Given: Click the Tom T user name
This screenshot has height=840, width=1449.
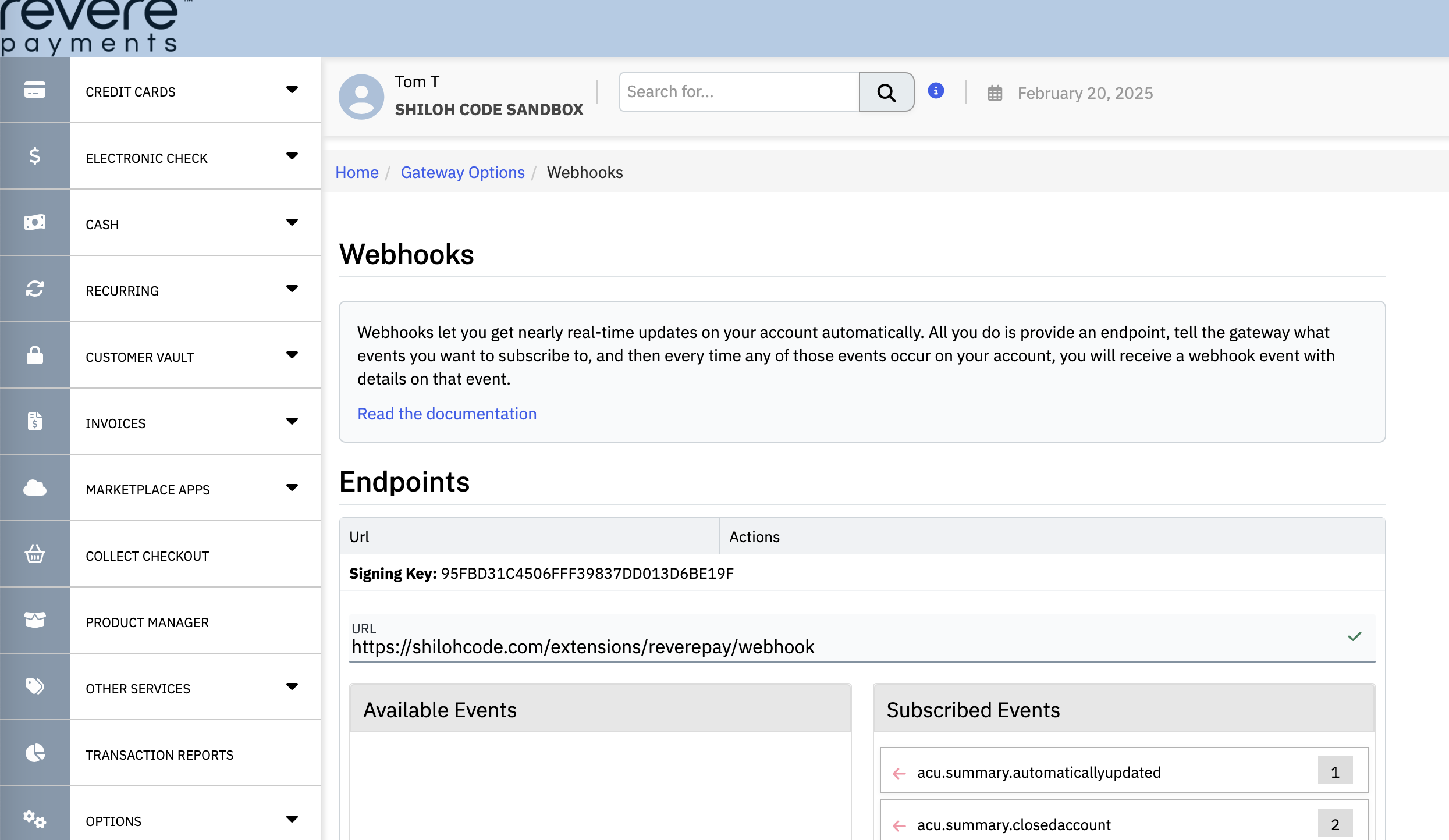Looking at the screenshot, I should point(417,82).
